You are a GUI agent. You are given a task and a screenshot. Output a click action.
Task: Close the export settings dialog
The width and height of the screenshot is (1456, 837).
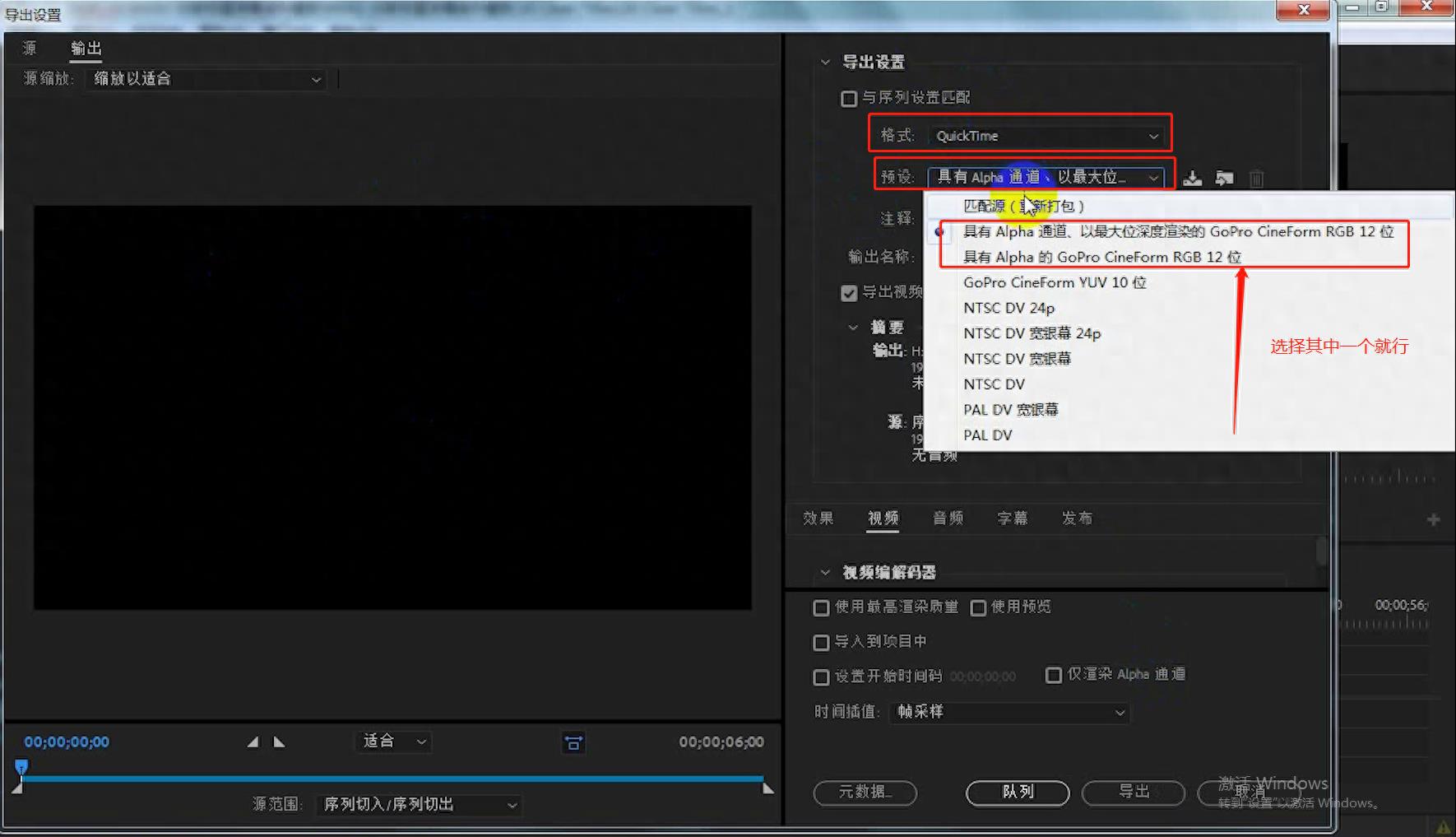tap(1303, 10)
